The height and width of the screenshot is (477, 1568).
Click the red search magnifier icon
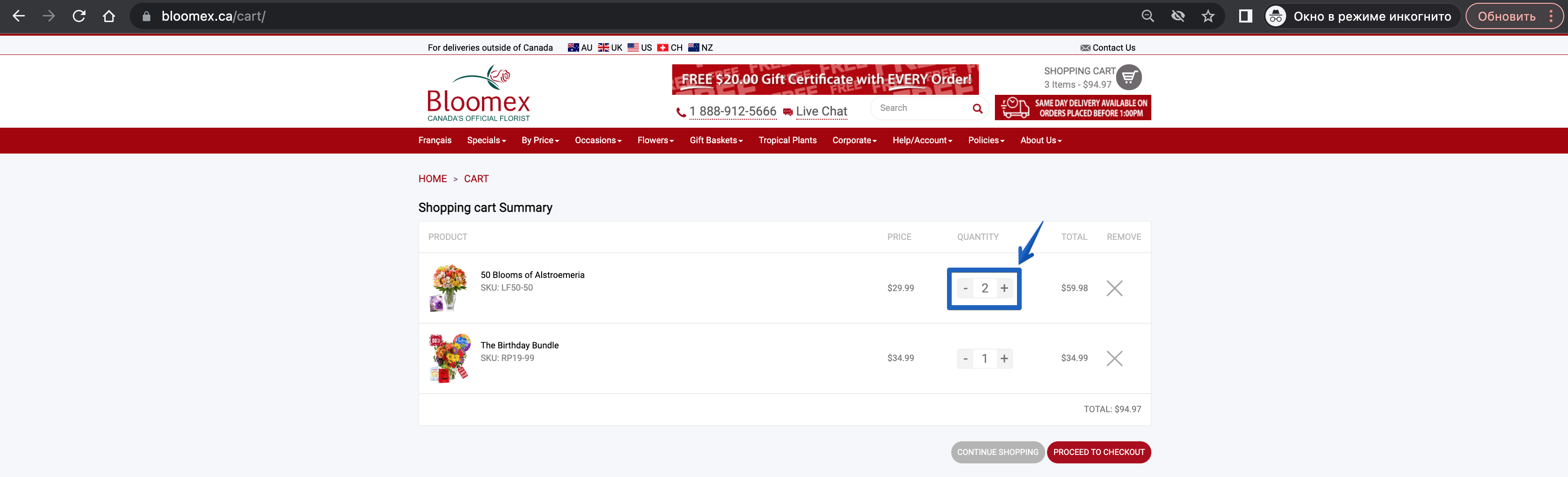click(x=978, y=108)
